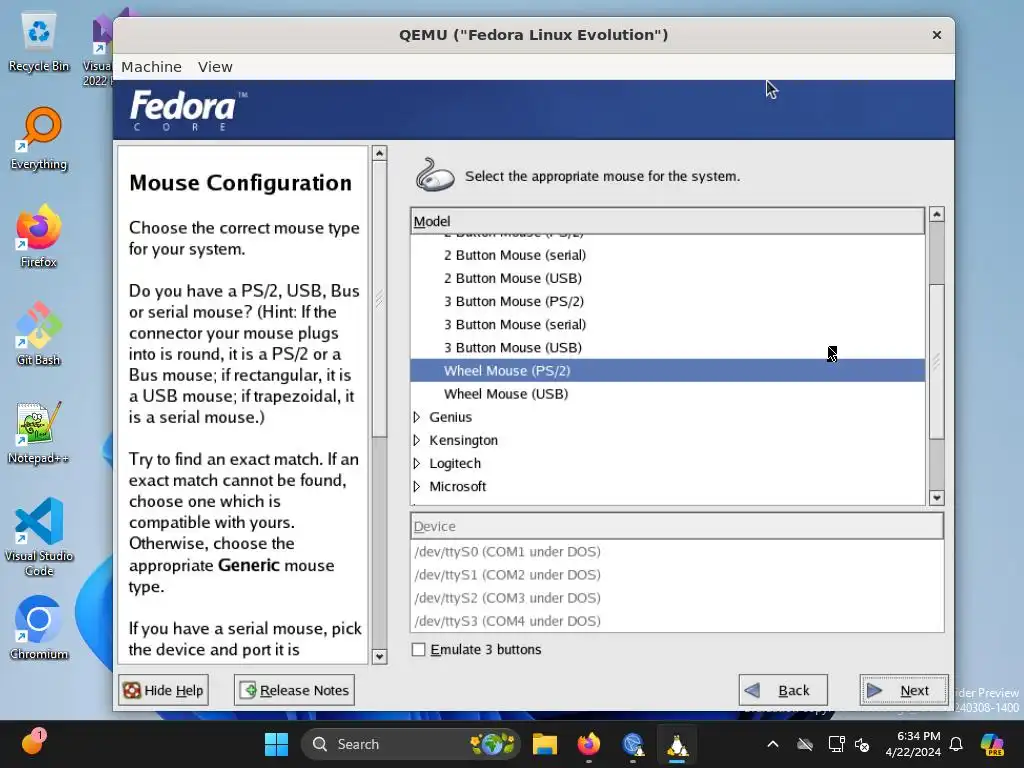Select /dev/ttyS1 (COM2 under DOS)
The image size is (1024, 768).
tap(677, 575)
